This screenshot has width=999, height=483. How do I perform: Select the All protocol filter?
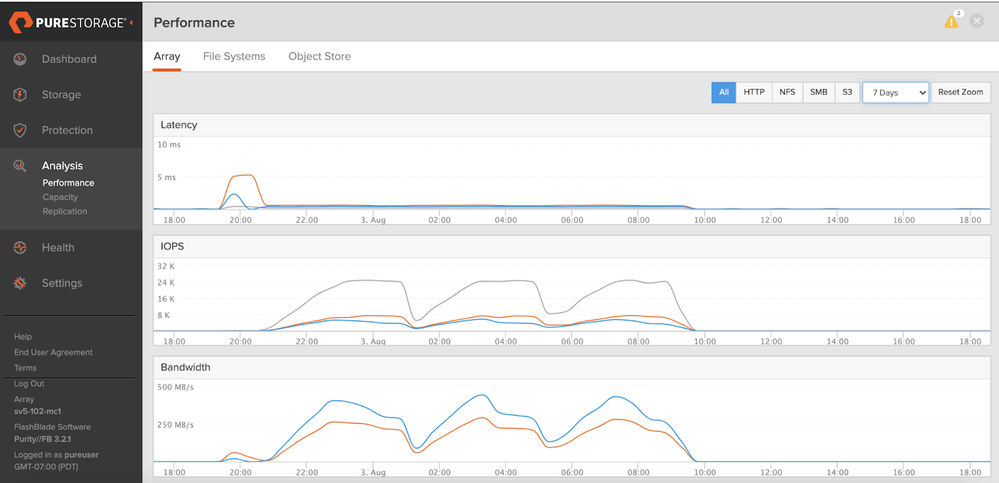pyautogui.click(x=724, y=92)
